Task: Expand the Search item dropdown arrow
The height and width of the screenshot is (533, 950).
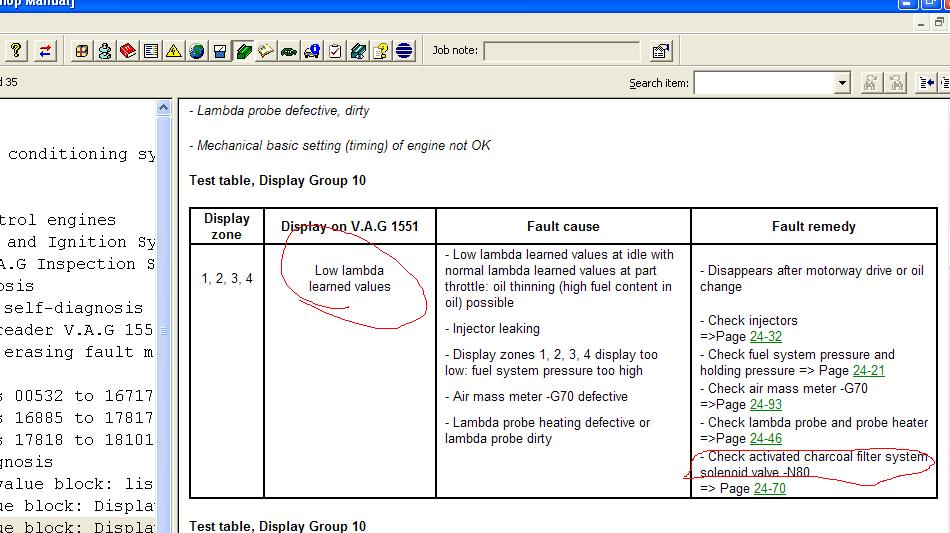Action: (x=842, y=83)
